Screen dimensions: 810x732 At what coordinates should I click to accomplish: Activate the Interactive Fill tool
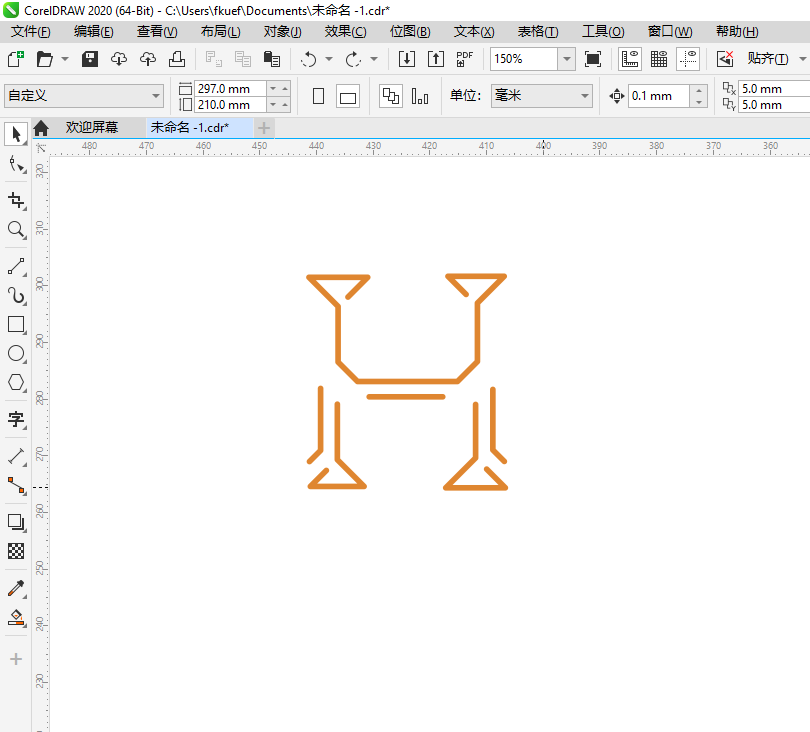pyautogui.click(x=16, y=617)
